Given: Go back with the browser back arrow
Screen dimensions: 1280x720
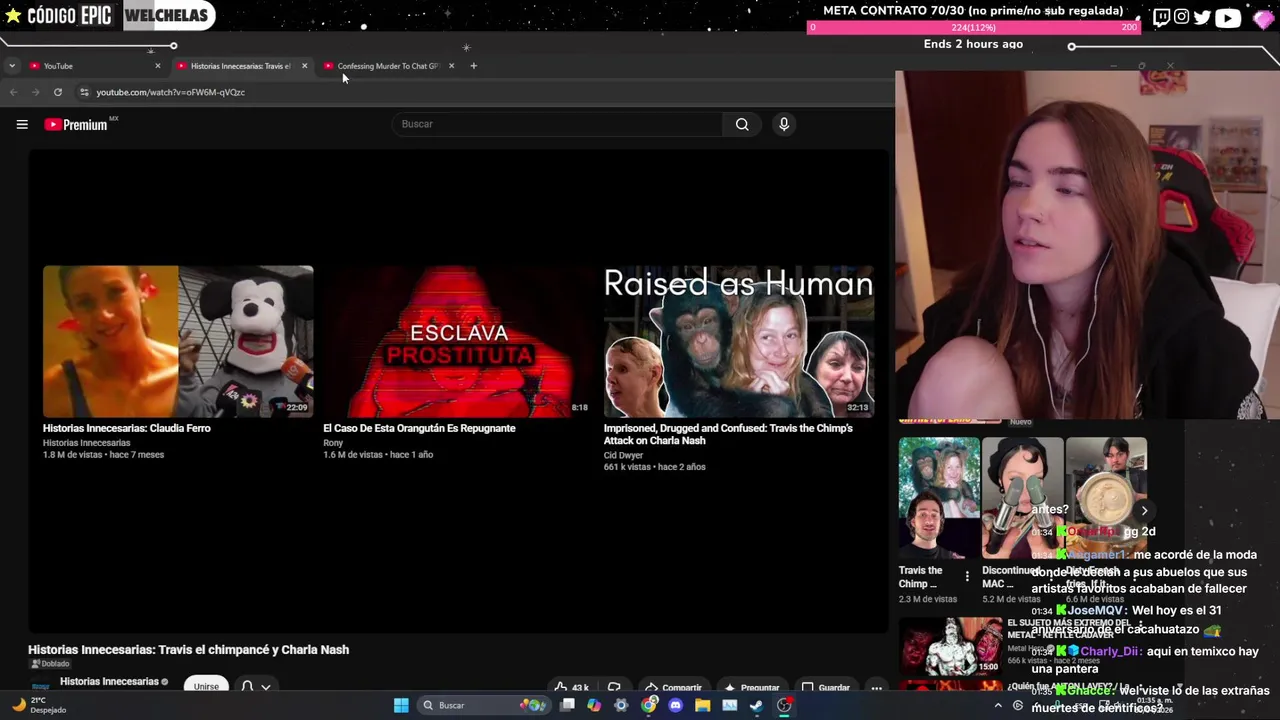Looking at the screenshot, I should (13, 92).
